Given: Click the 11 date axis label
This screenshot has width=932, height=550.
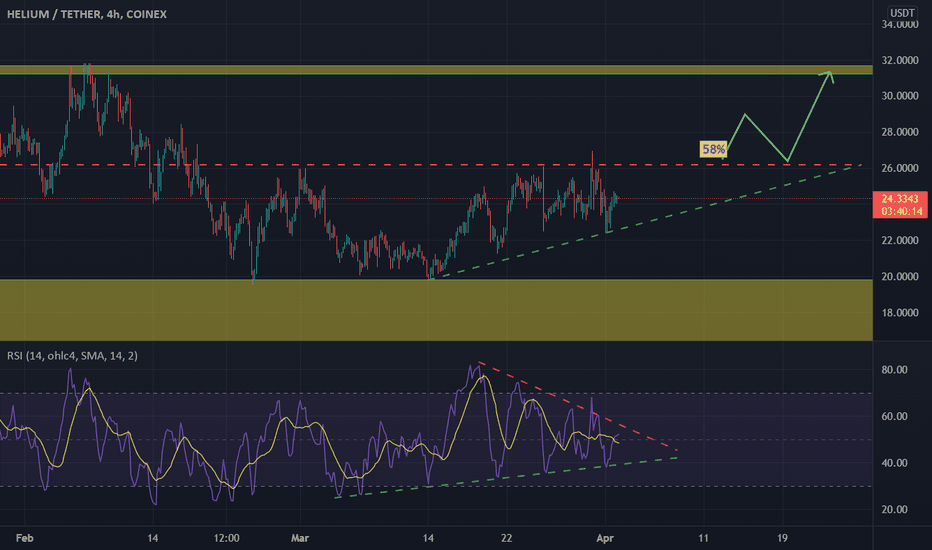Looking at the screenshot, I should [703, 538].
